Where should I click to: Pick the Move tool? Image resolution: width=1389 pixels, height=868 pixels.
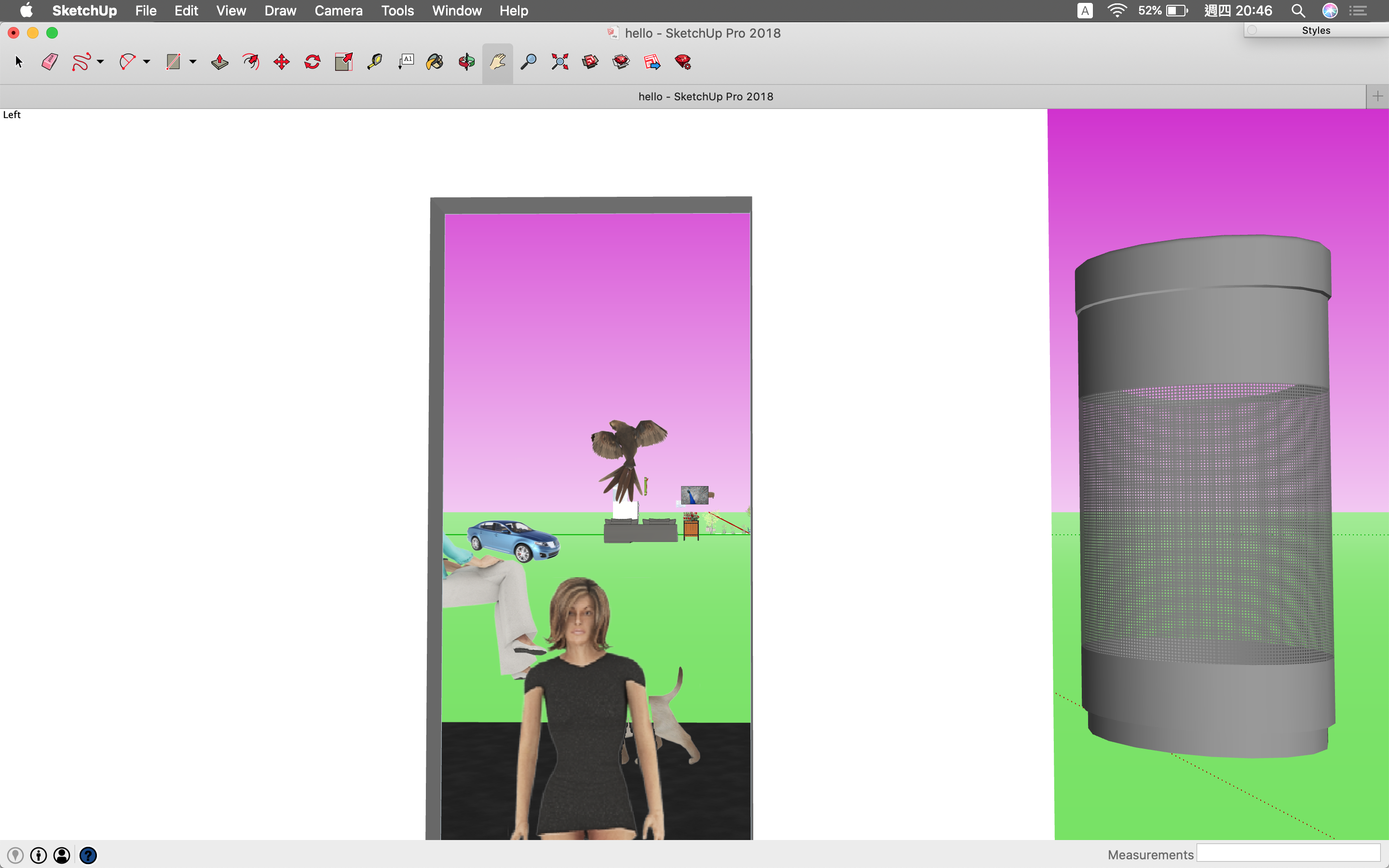tap(281, 62)
